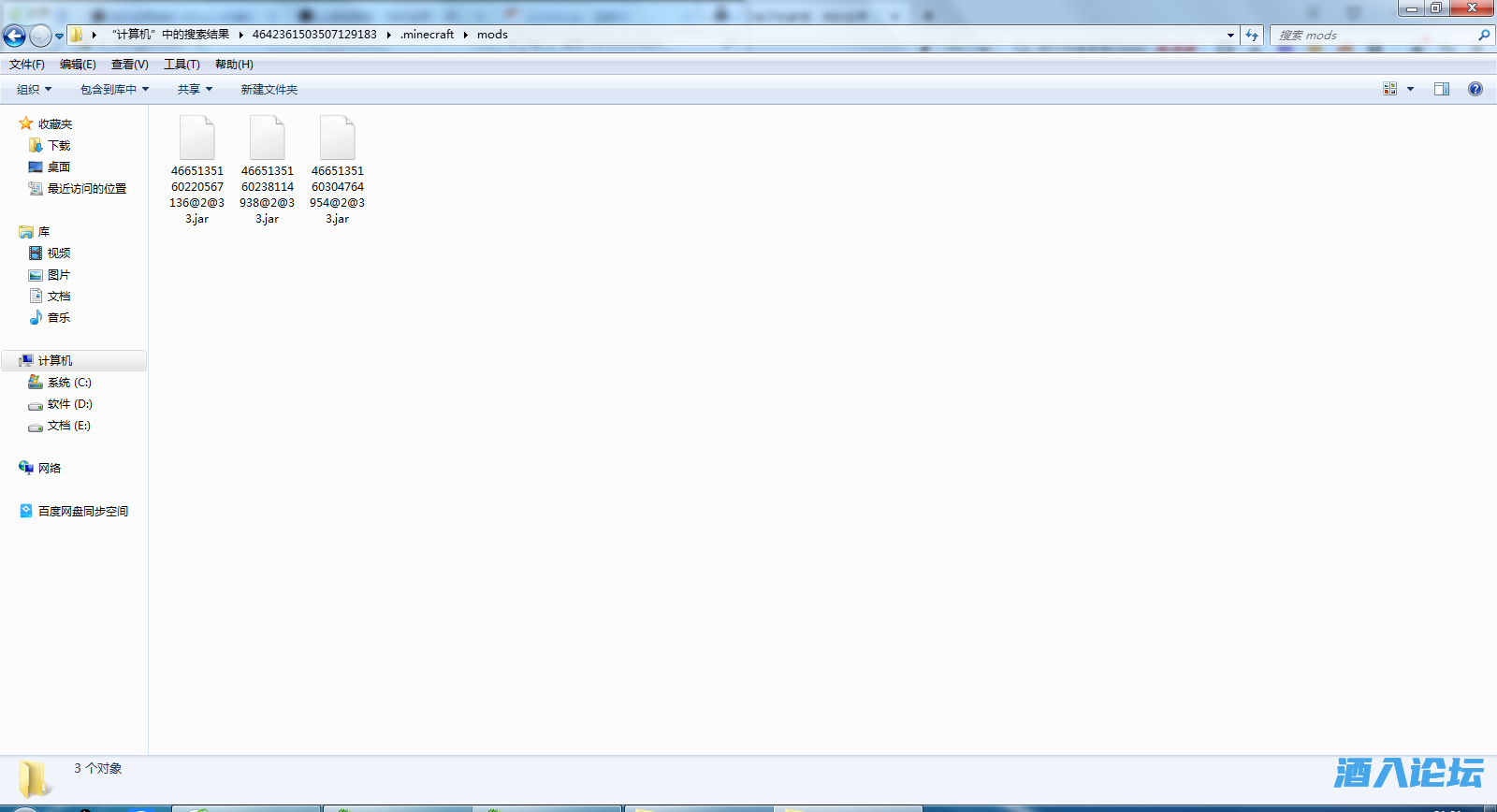Click the blue help question icon
The height and width of the screenshot is (812, 1497).
1475,89
